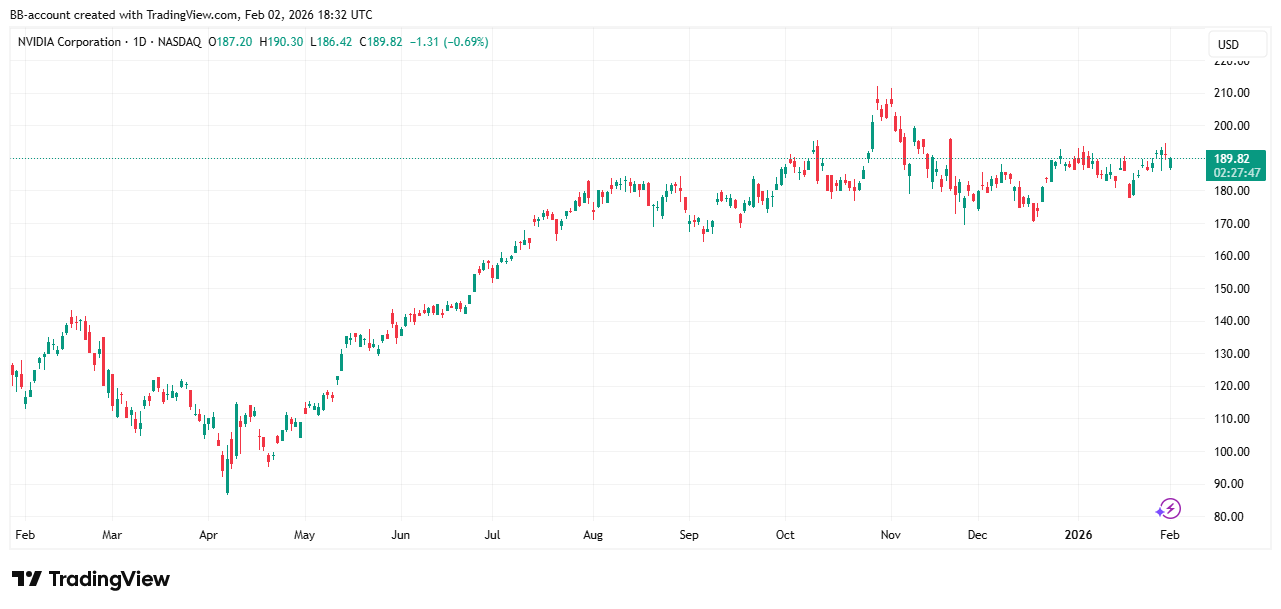Select the green 189.82 current price label
The image size is (1281, 609).
(1234, 159)
